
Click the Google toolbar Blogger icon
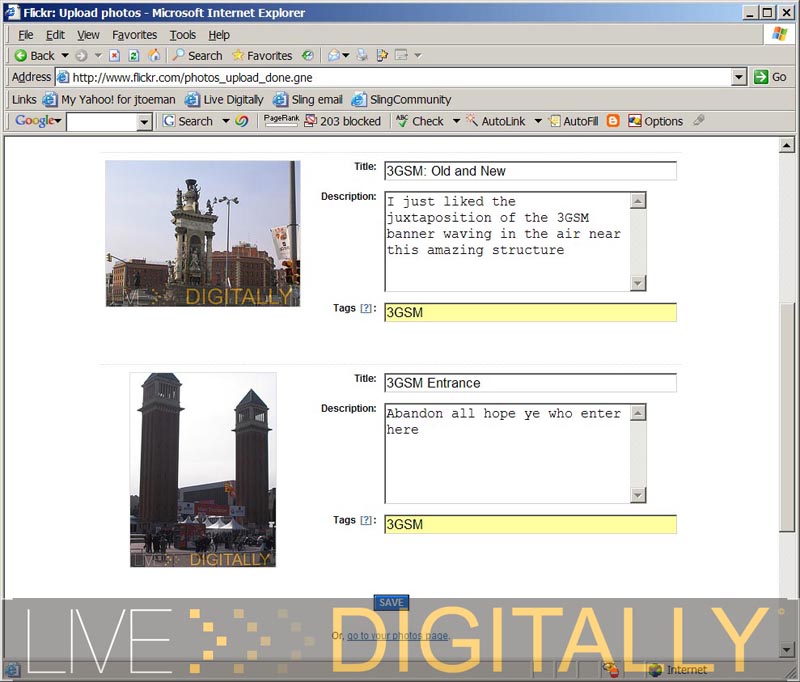pos(613,121)
